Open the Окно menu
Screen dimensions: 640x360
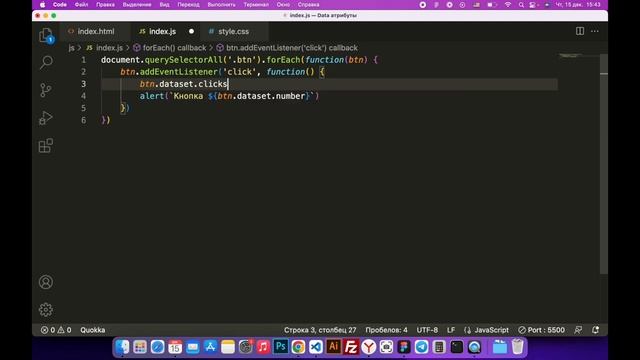pos(283,4)
